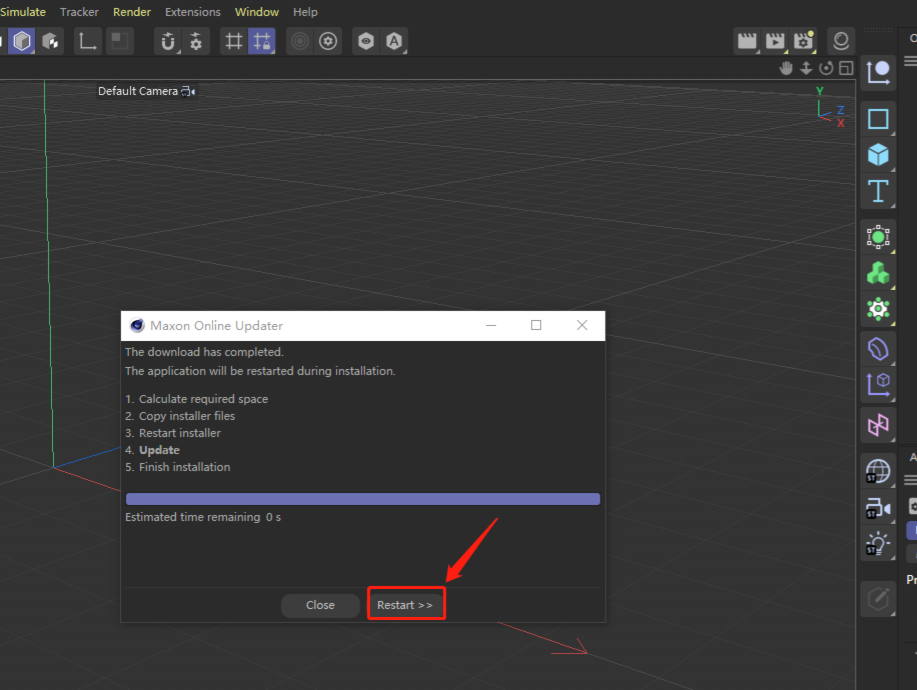The width and height of the screenshot is (917, 690).
Task: Click the Text spline tool icon
Action: 878,190
